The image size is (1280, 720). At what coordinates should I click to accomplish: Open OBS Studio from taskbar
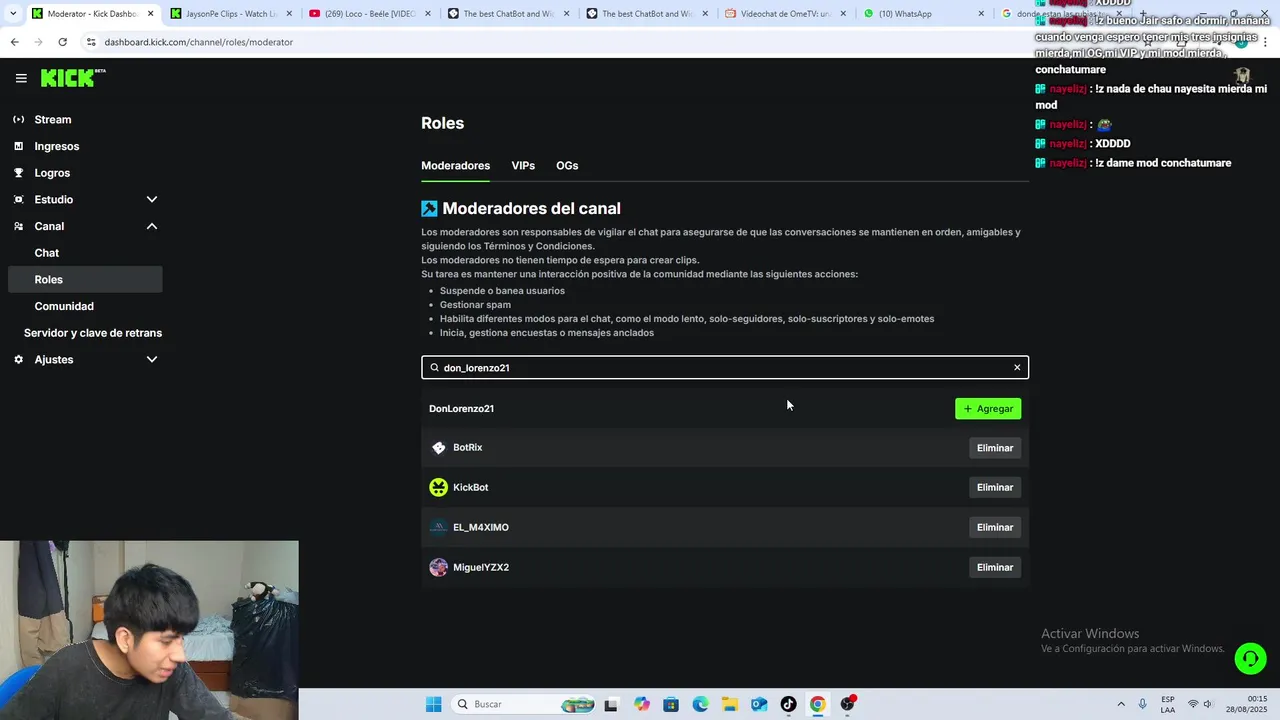848,704
